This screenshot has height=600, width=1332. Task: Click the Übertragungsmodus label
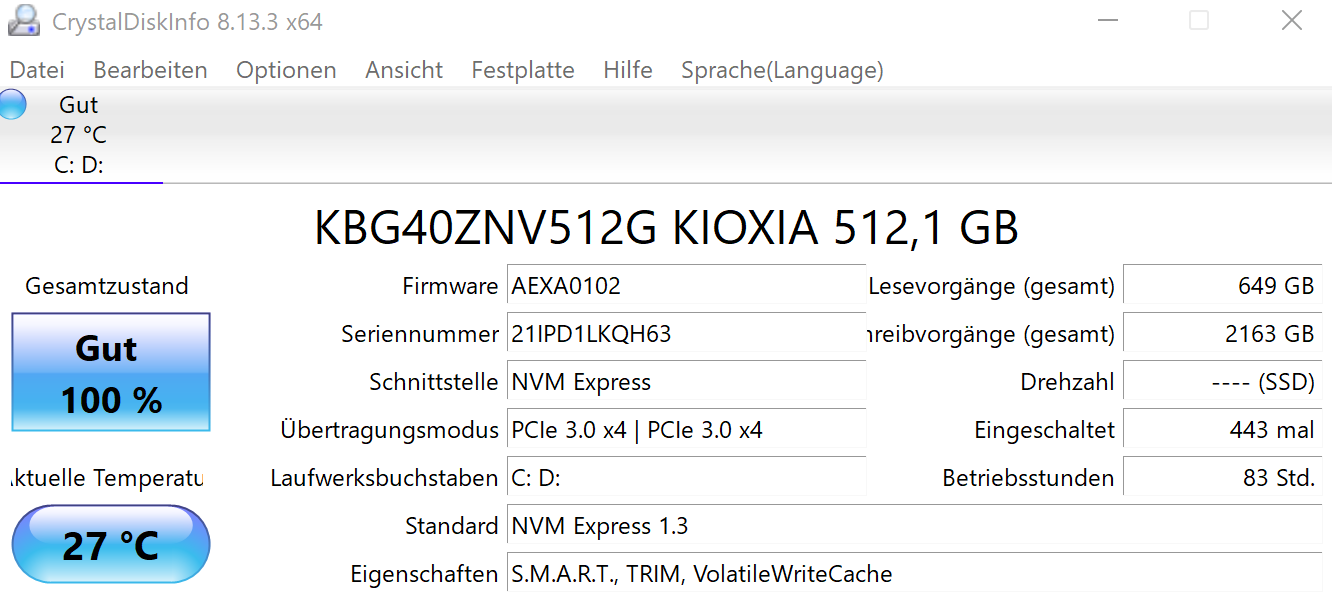(390, 430)
